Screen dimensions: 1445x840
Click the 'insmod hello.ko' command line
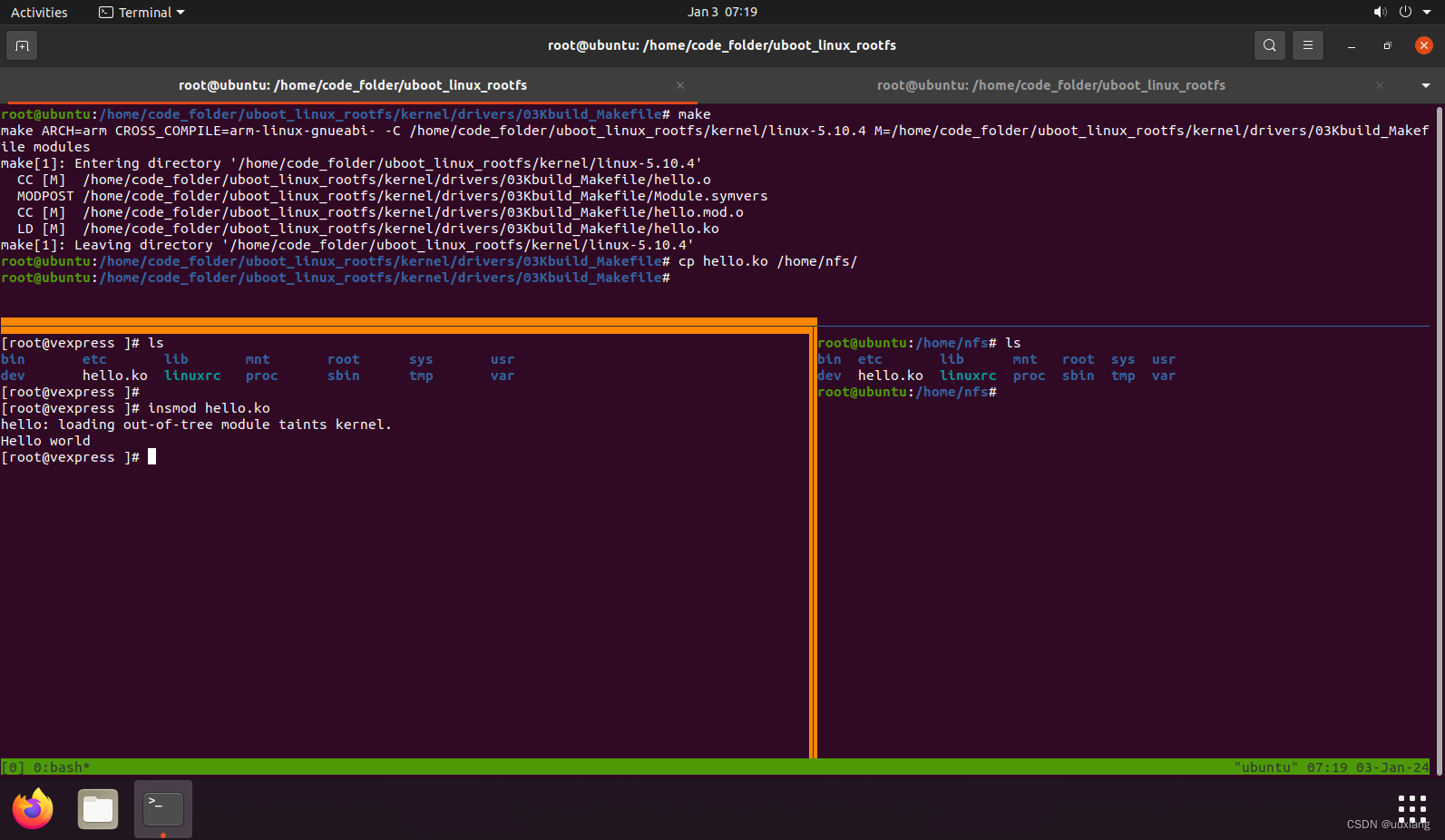135,408
